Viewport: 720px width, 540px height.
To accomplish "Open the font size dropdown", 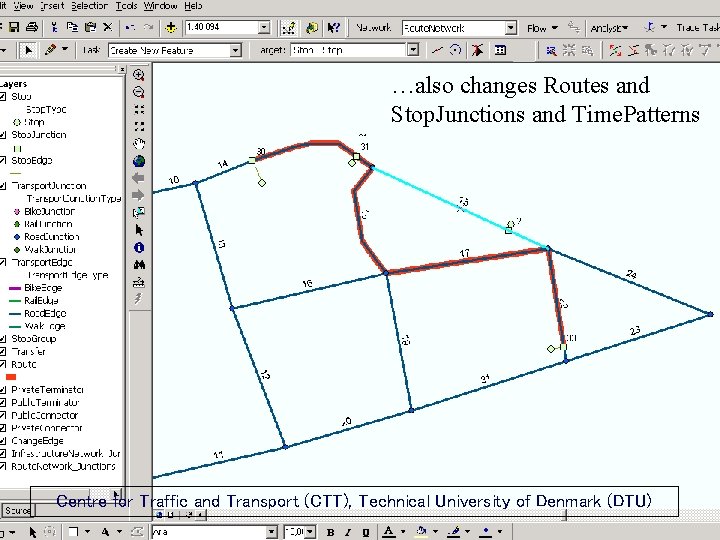I will (x=311, y=532).
